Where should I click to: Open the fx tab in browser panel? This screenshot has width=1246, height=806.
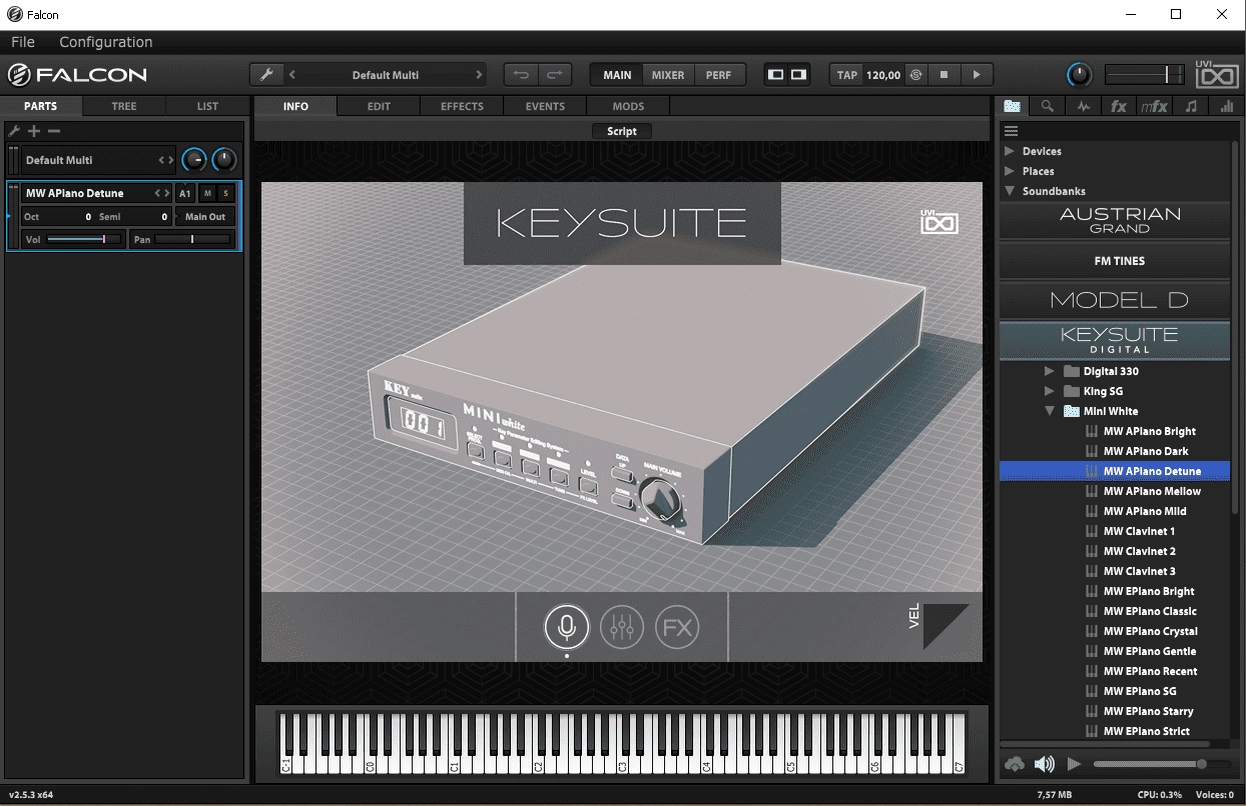pyautogui.click(x=1119, y=106)
